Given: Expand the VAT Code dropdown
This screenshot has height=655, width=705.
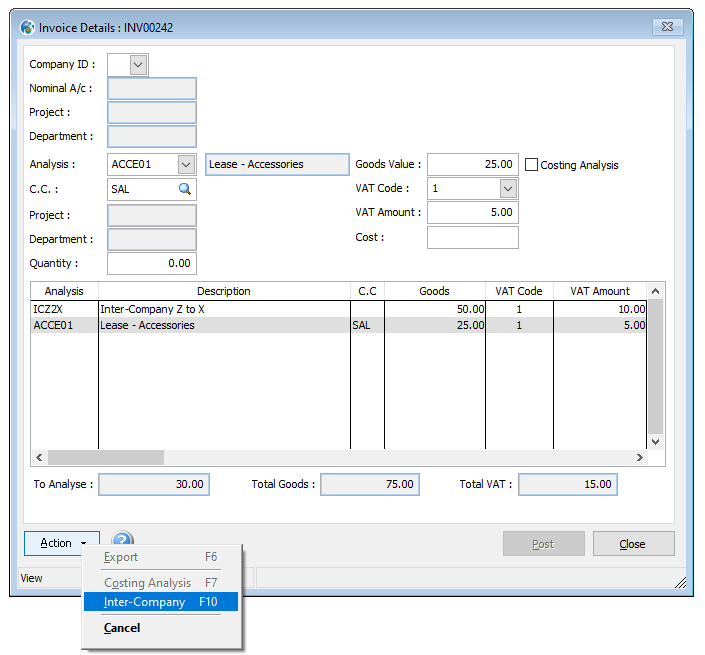Looking at the screenshot, I should pyautogui.click(x=508, y=188).
